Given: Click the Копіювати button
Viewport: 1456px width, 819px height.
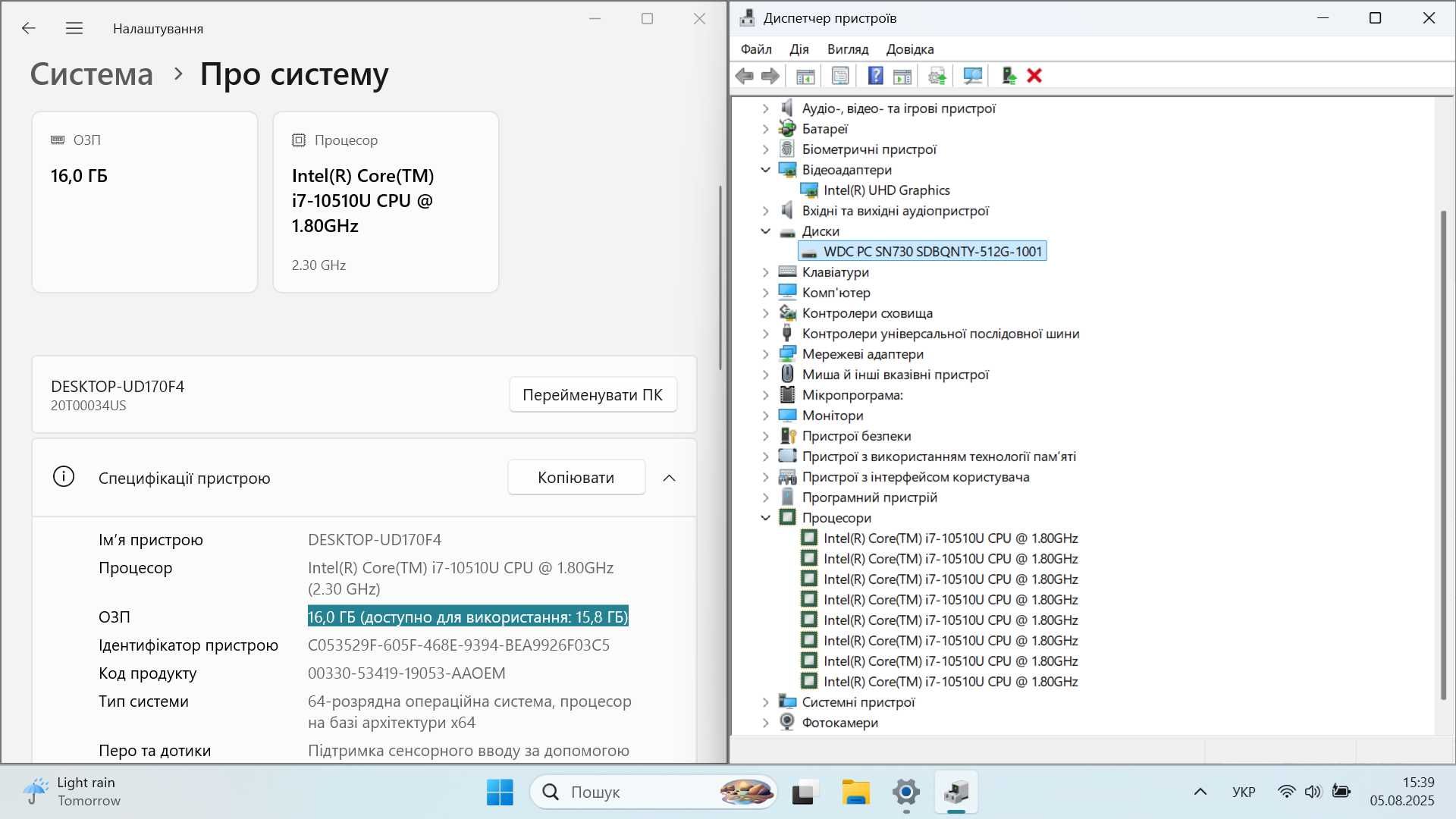Looking at the screenshot, I should point(576,478).
